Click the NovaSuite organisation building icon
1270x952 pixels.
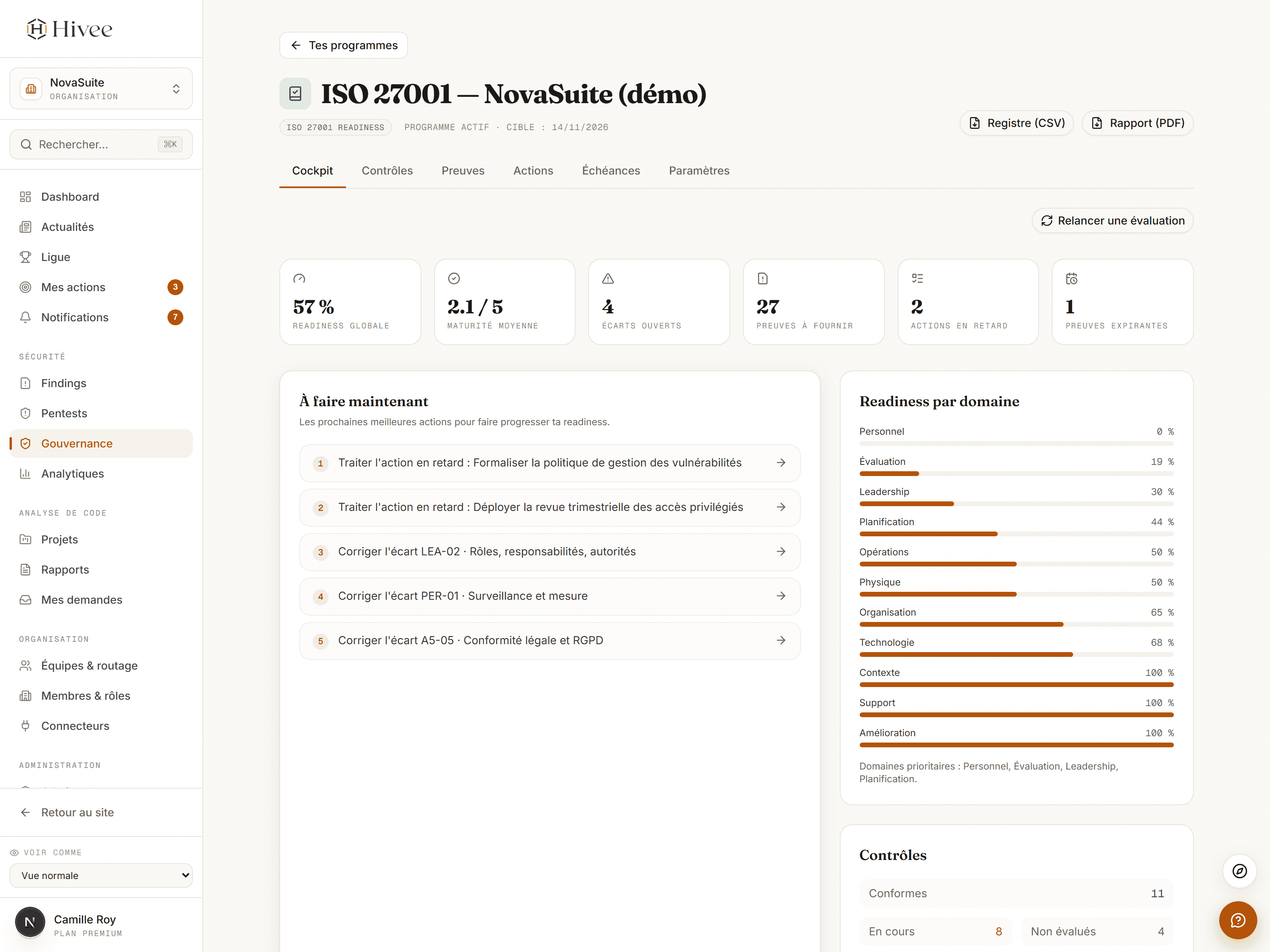(31, 89)
